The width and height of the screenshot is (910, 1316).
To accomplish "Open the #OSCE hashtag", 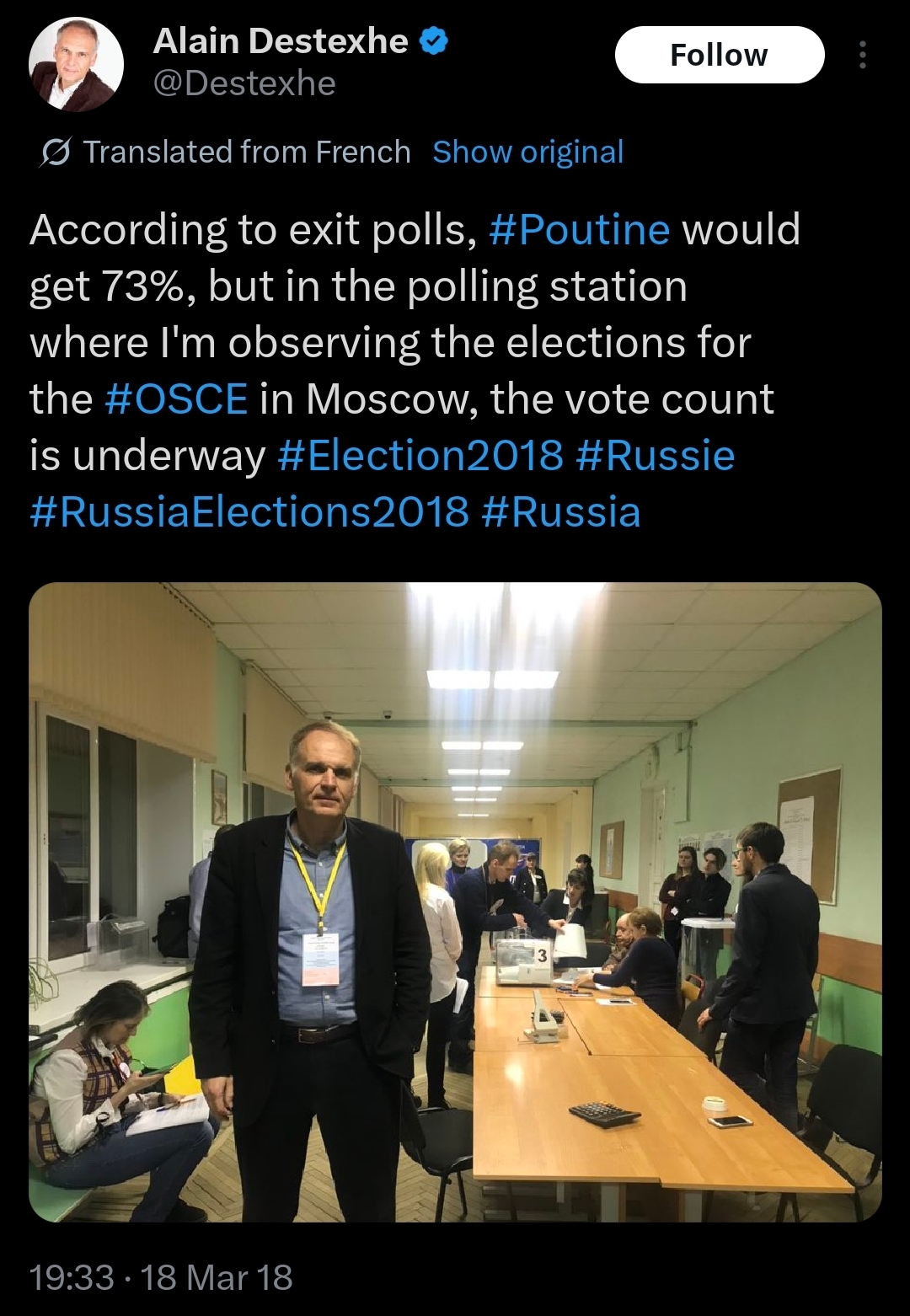I will 177,399.
